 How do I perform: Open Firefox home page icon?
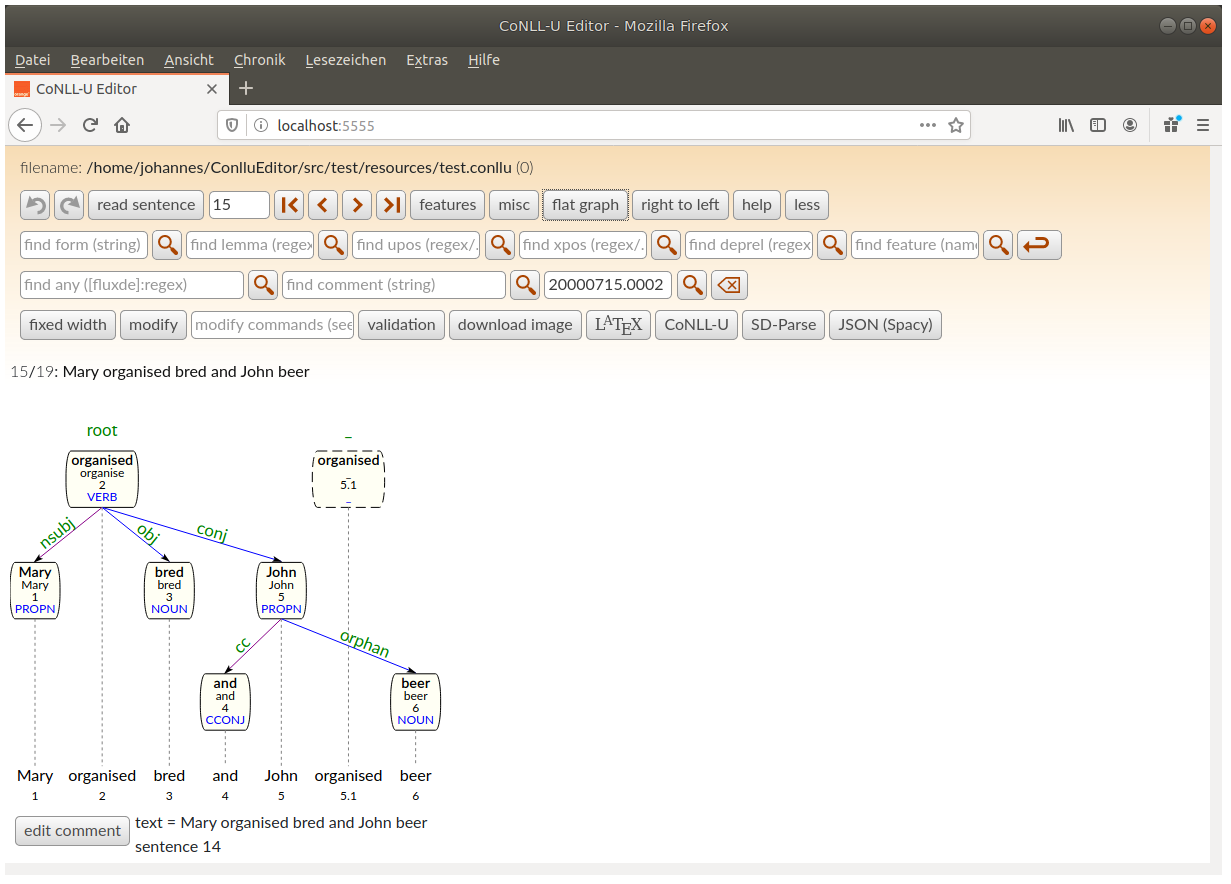pos(122,125)
